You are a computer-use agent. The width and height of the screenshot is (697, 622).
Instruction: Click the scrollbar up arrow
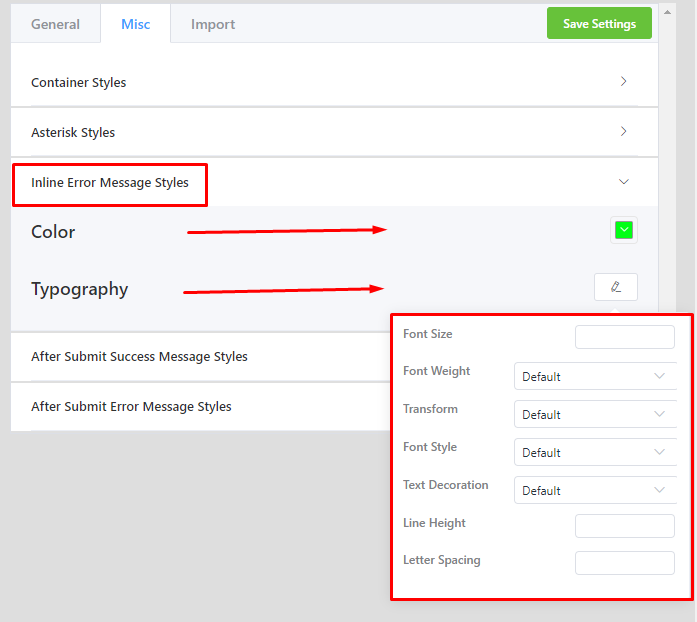(x=667, y=12)
